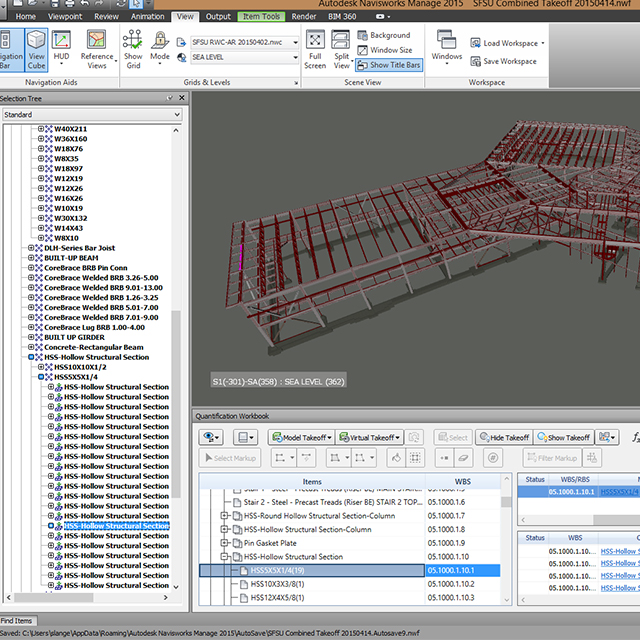
Task: Open the Review ribbon tab
Action: click(106, 17)
